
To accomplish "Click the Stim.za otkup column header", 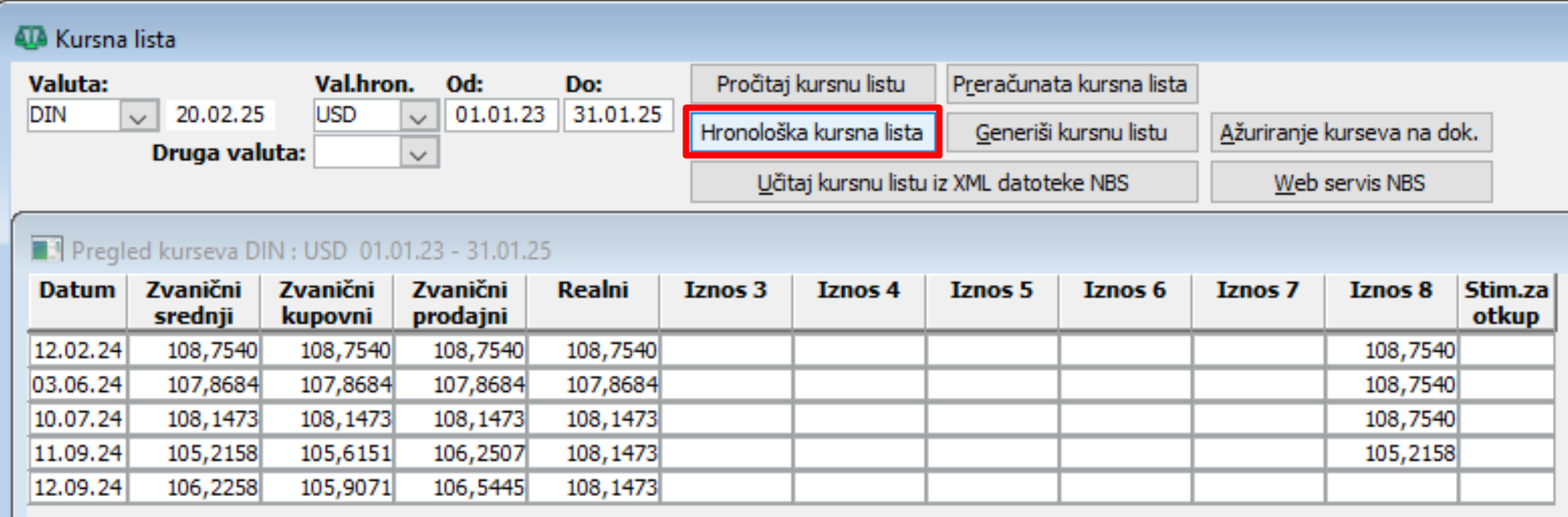I will tap(1507, 302).
